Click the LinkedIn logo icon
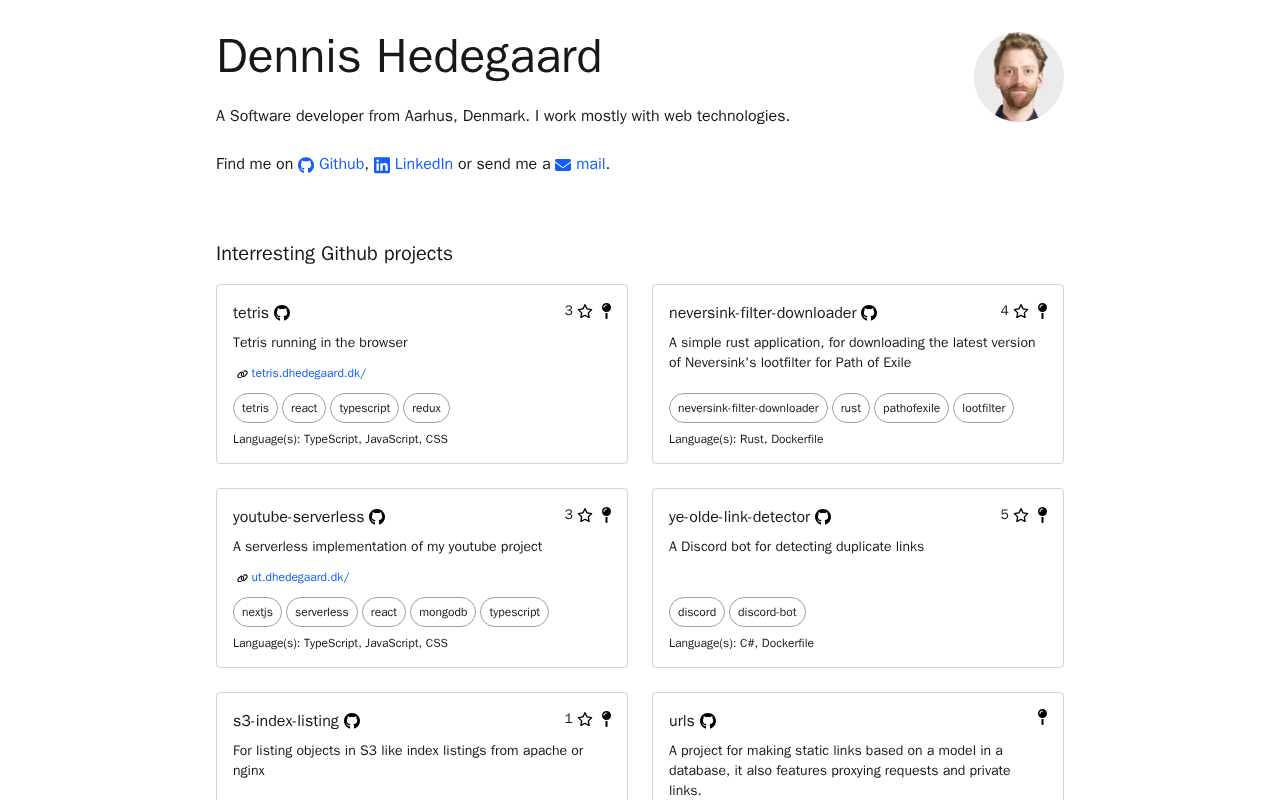This screenshot has height=800, width=1280. pyautogui.click(x=382, y=165)
